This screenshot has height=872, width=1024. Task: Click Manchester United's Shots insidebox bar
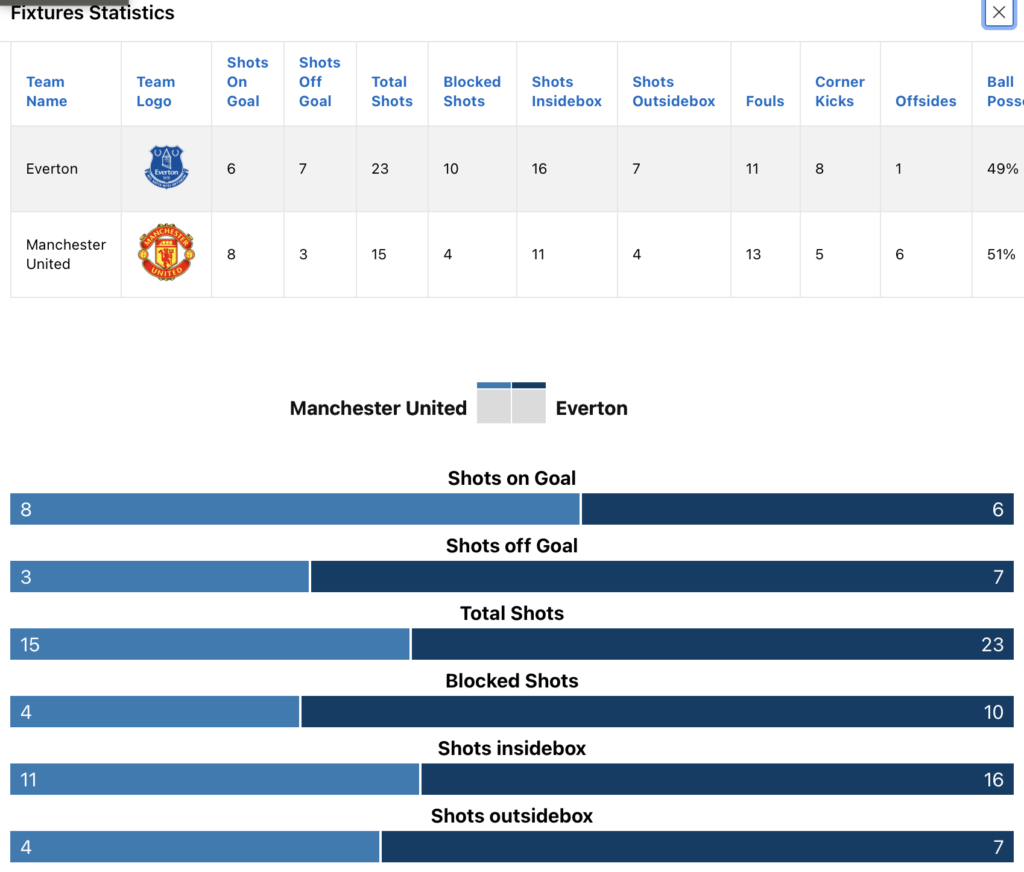(215, 779)
